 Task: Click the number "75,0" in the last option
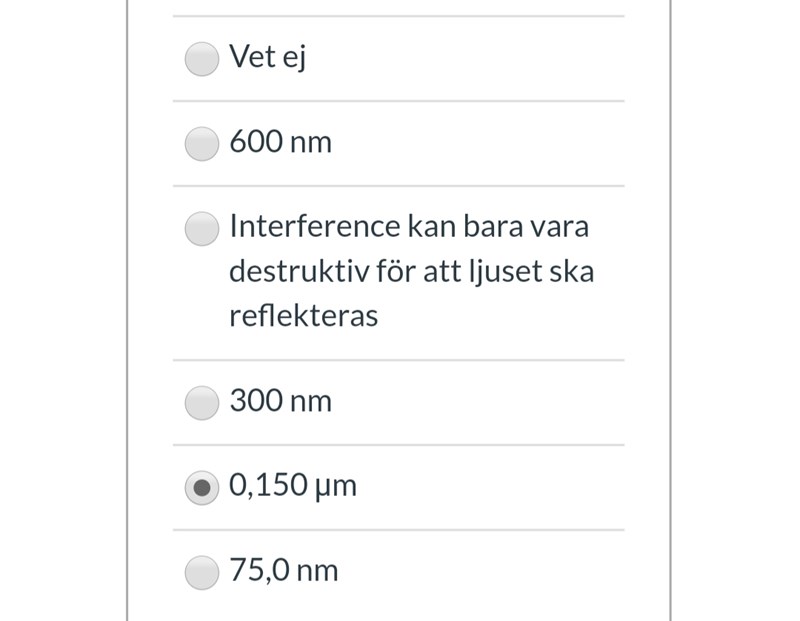pyautogui.click(x=259, y=571)
